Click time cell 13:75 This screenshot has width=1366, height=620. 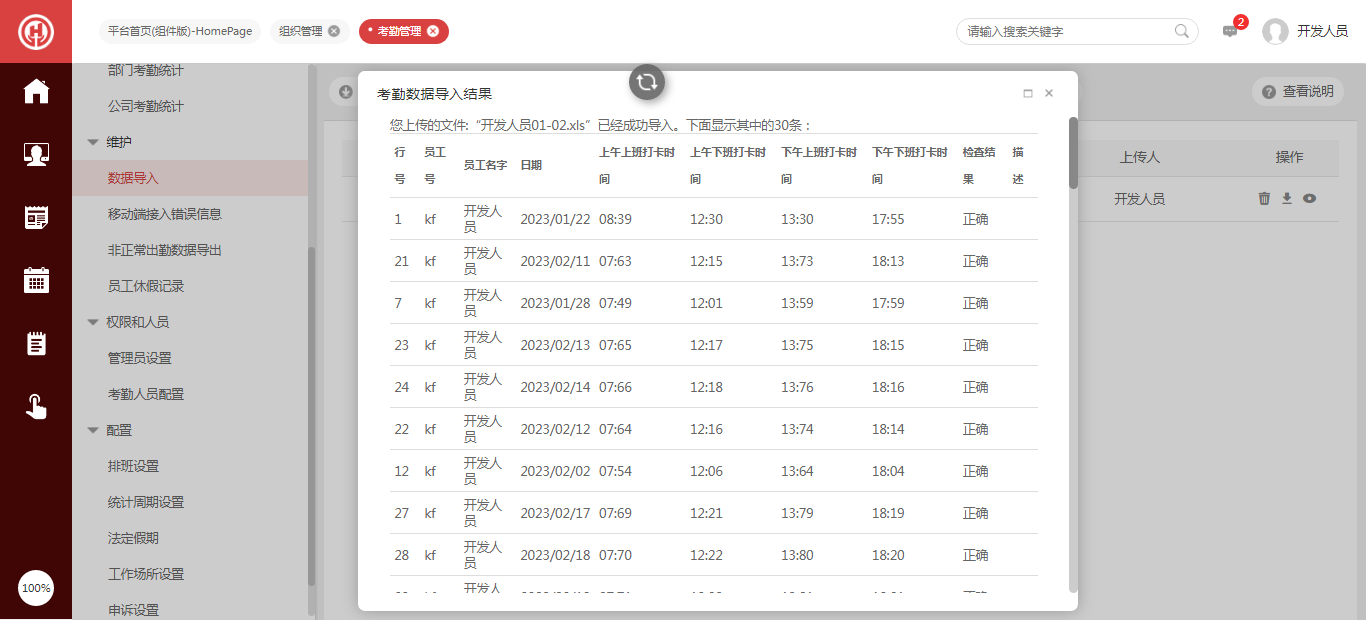click(797, 345)
